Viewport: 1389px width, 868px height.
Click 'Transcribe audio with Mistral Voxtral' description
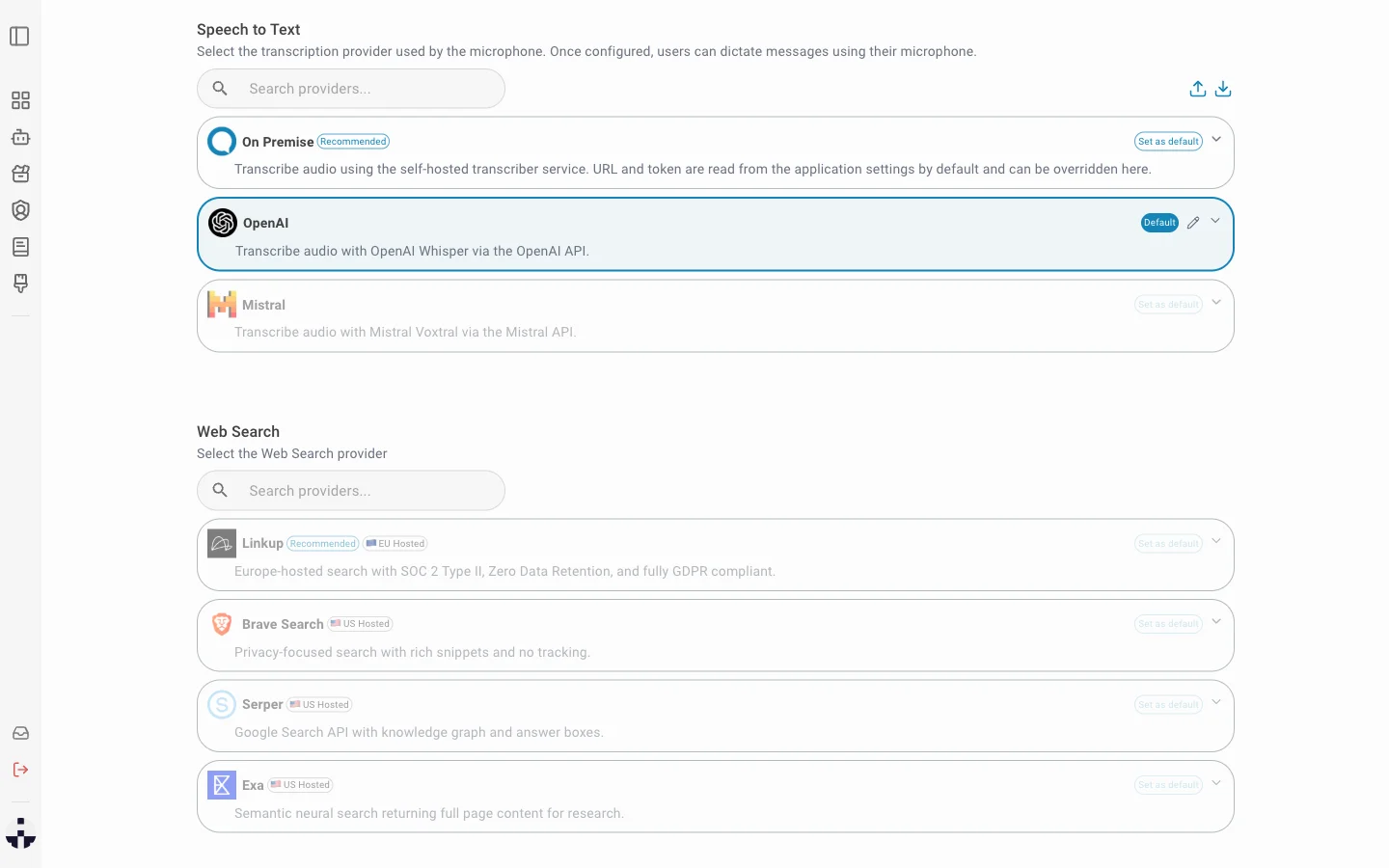pyautogui.click(x=405, y=332)
